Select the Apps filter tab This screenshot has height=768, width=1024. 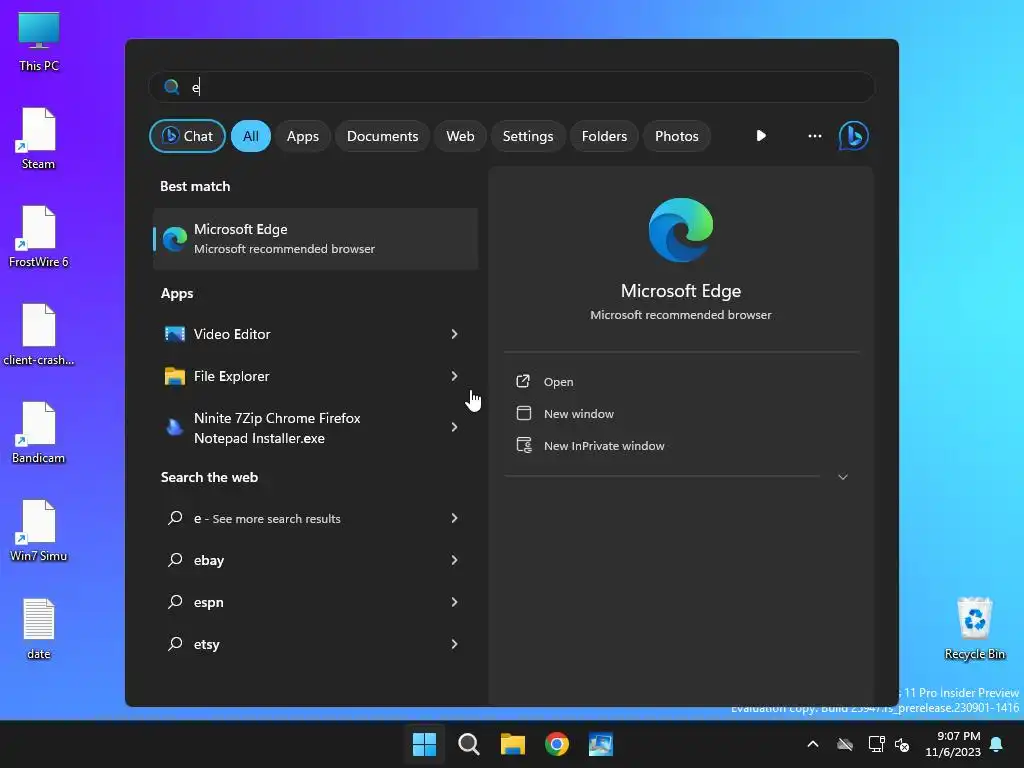(302, 136)
